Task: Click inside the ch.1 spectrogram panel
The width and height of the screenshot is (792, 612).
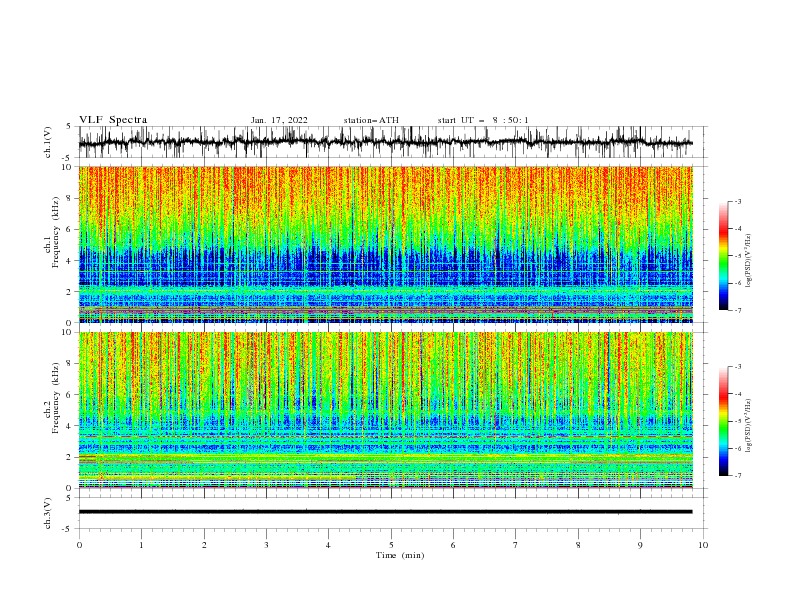Action: point(385,244)
